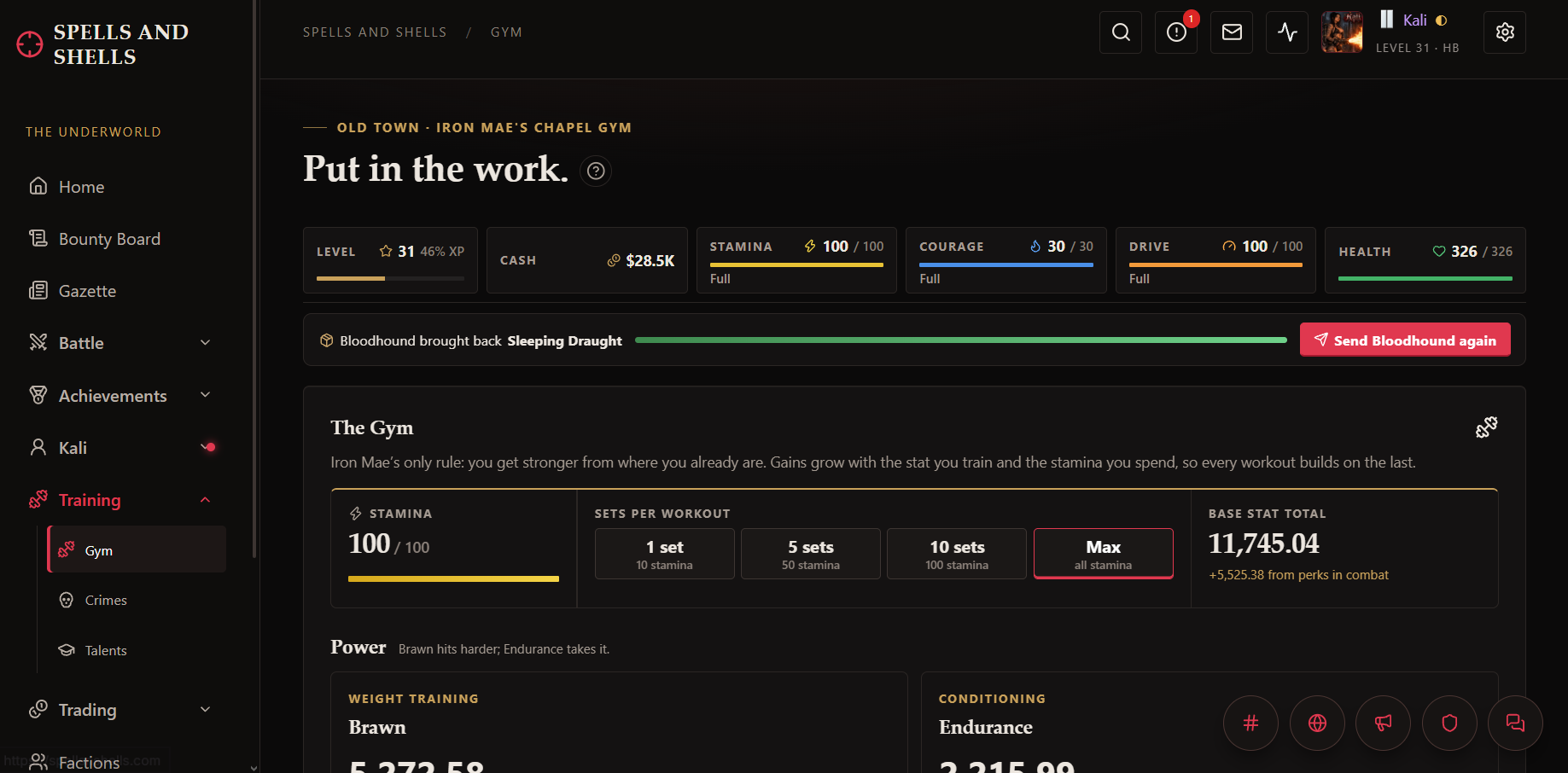Click the Spells and Shells breadcrumb link

375,32
